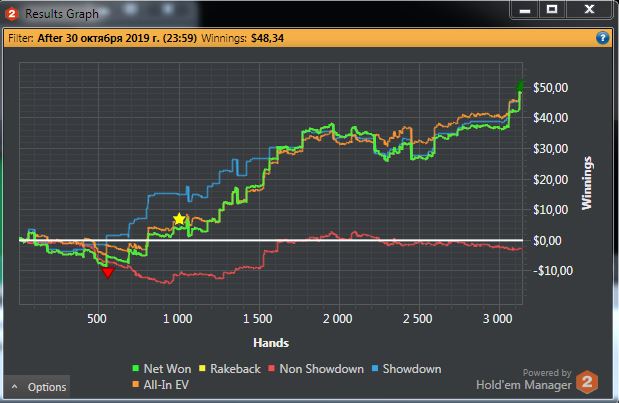Screen dimensions: 619x403
Task: Click the 2 000 hands axis label
Action: (x=338, y=319)
